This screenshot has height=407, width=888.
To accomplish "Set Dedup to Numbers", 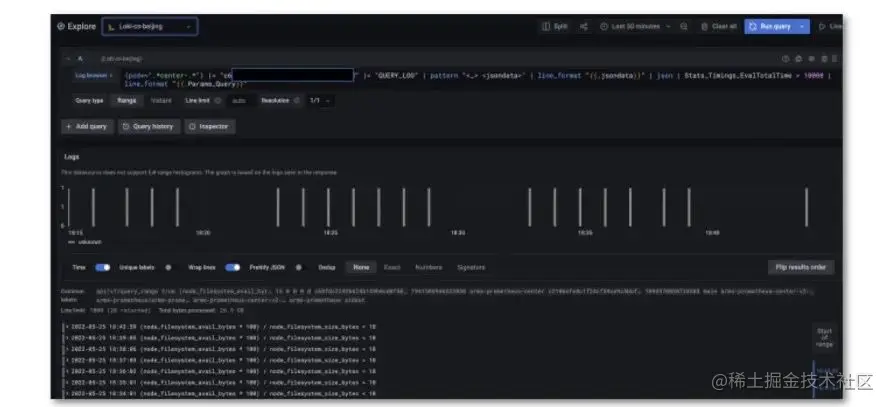I will click(x=429, y=267).
